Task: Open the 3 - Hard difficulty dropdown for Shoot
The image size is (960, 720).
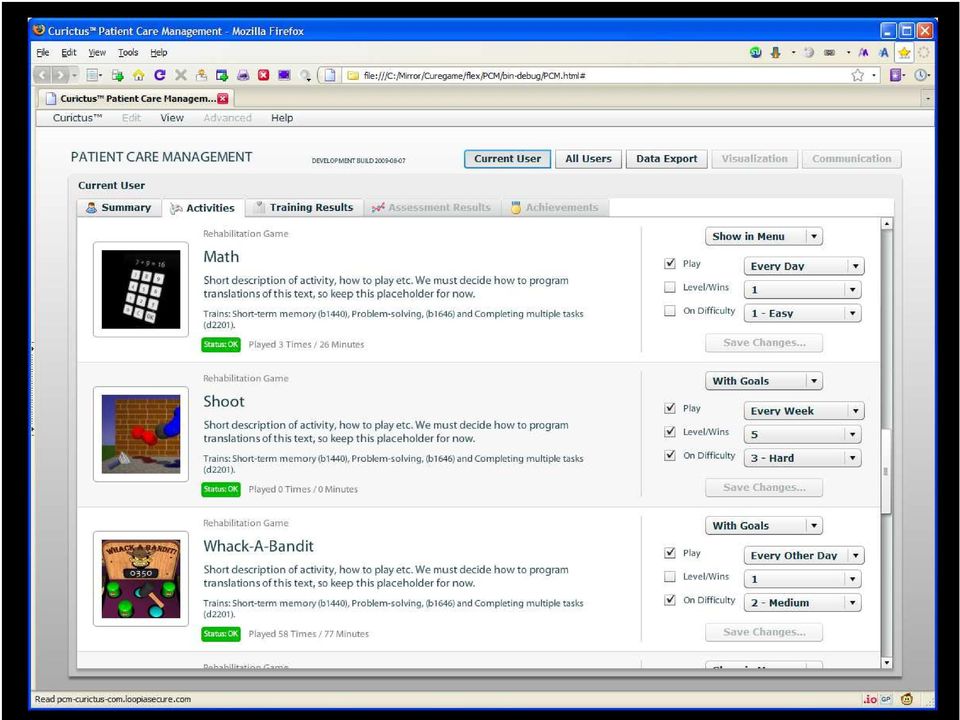Action: (802, 458)
